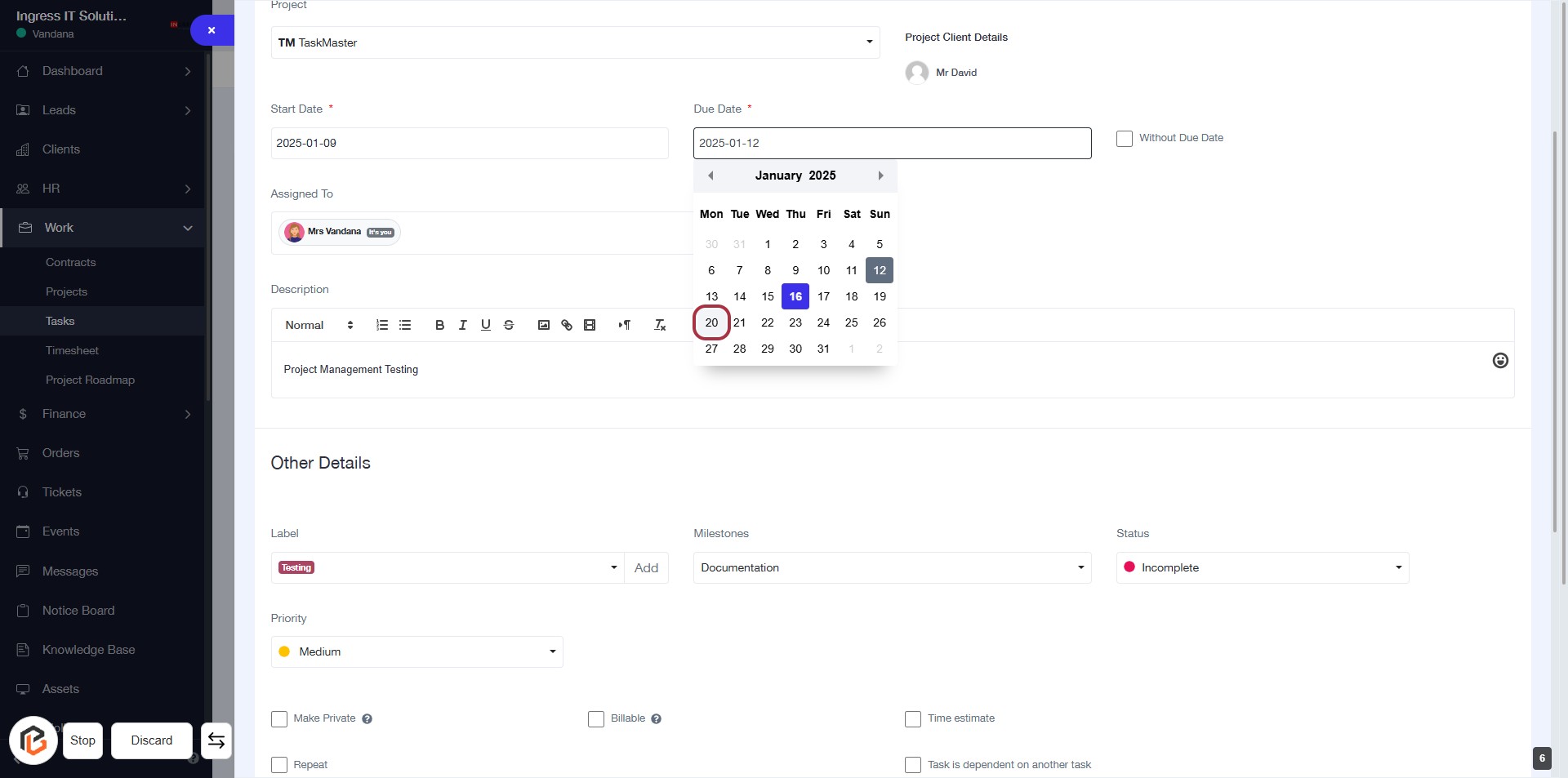The width and height of the screenshot is (1568, 778).
Task: Clear text formatting in editor
Action: coord(660,325)
